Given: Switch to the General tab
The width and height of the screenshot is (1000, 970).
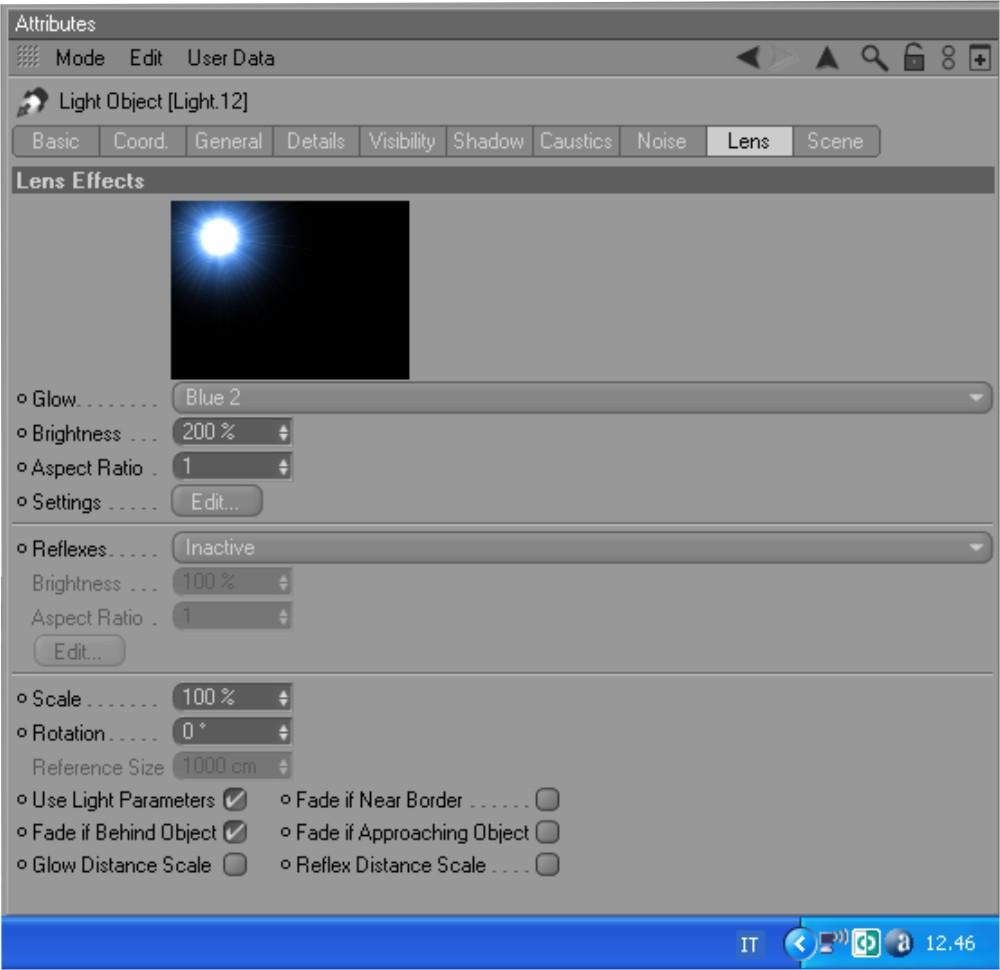Looking at the screenshot, I should 229,141.
